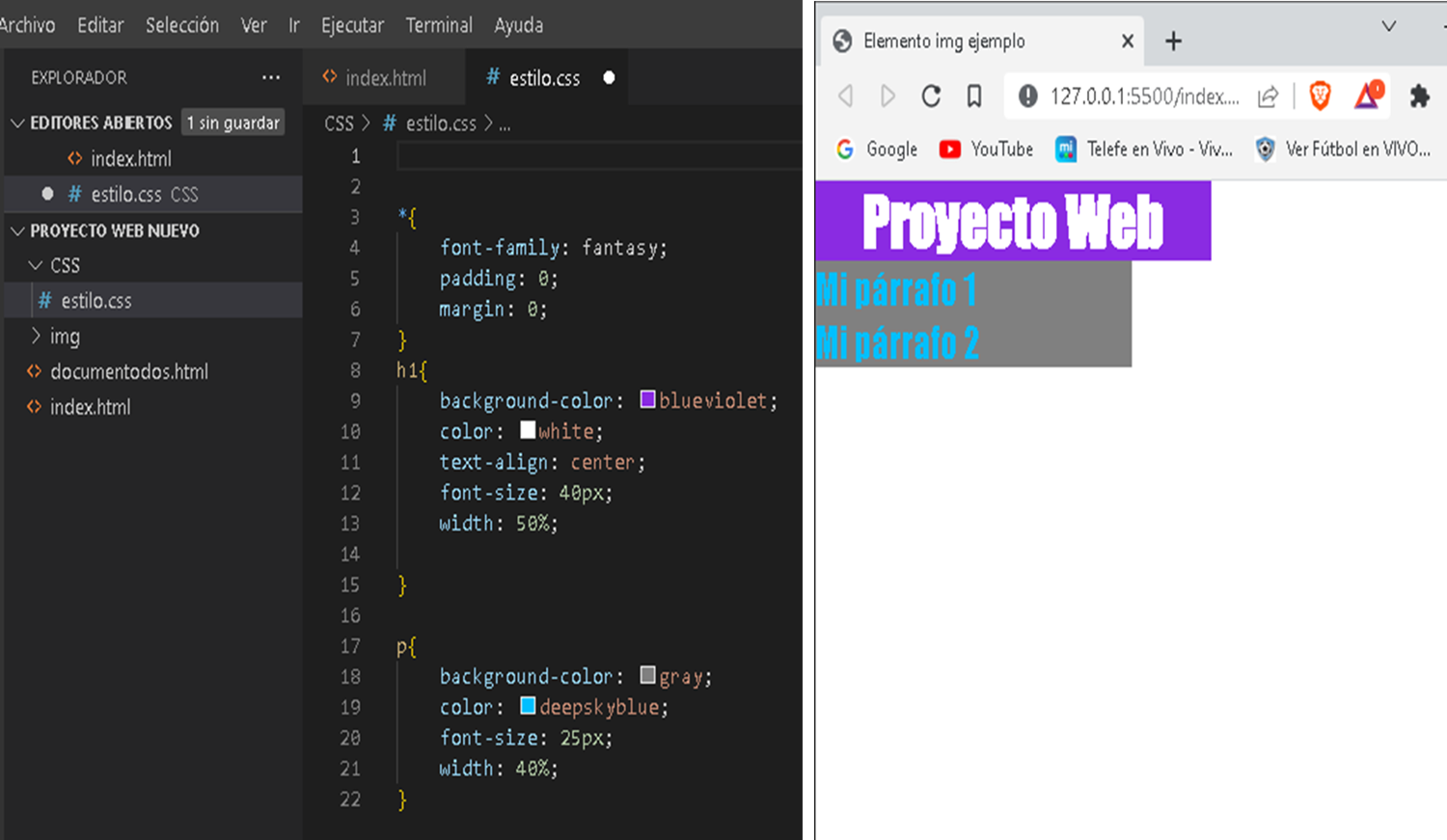Open the Terminal menu
Viewport: 1447px width, 840px height.
coord(439,25)
